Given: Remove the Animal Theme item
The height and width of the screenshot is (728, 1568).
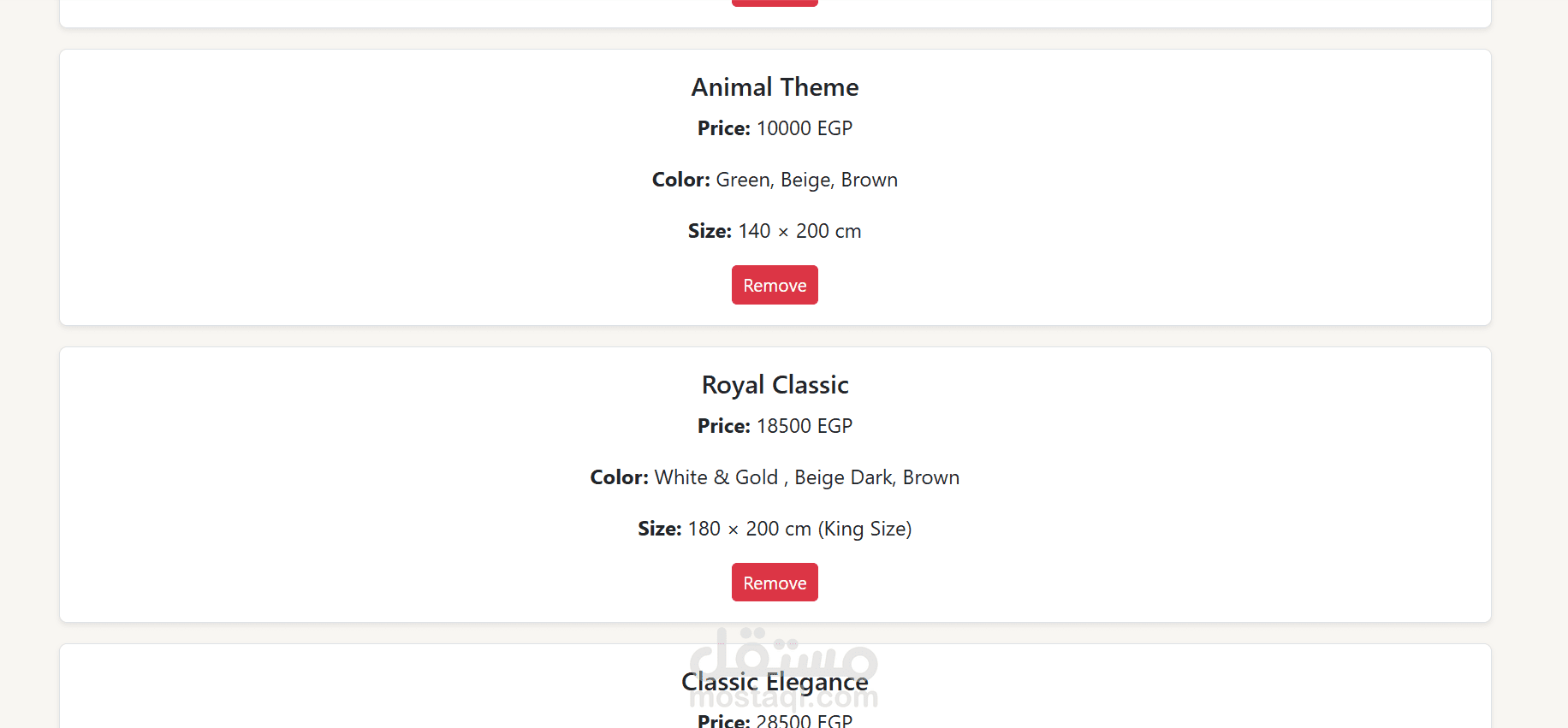Looking at the screenshot, I should pos(775,285).
